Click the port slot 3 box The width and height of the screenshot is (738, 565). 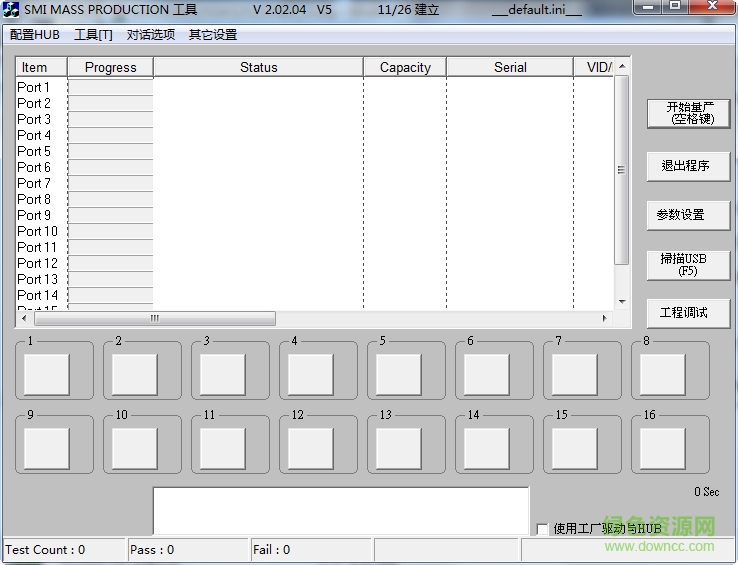click(x=223, y=375)
